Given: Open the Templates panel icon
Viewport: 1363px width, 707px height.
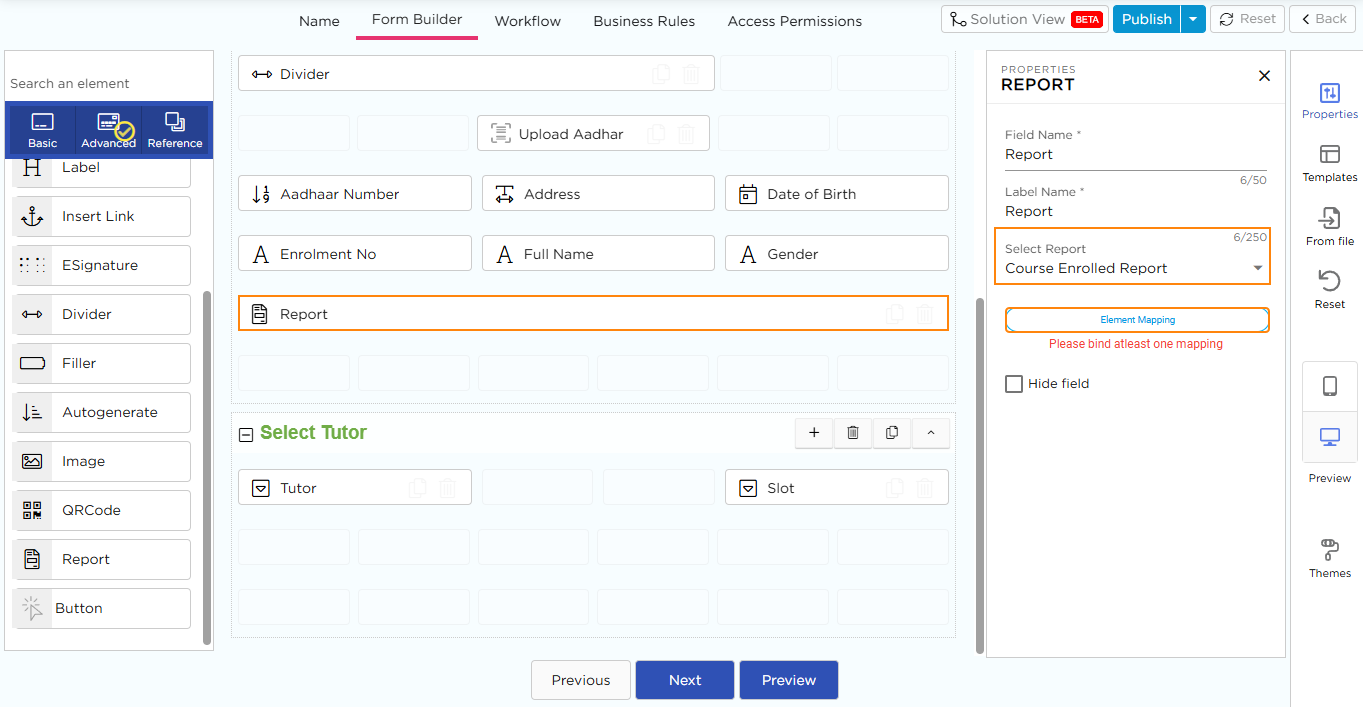Looking at the screenshot, I should tap(1329, 155).
